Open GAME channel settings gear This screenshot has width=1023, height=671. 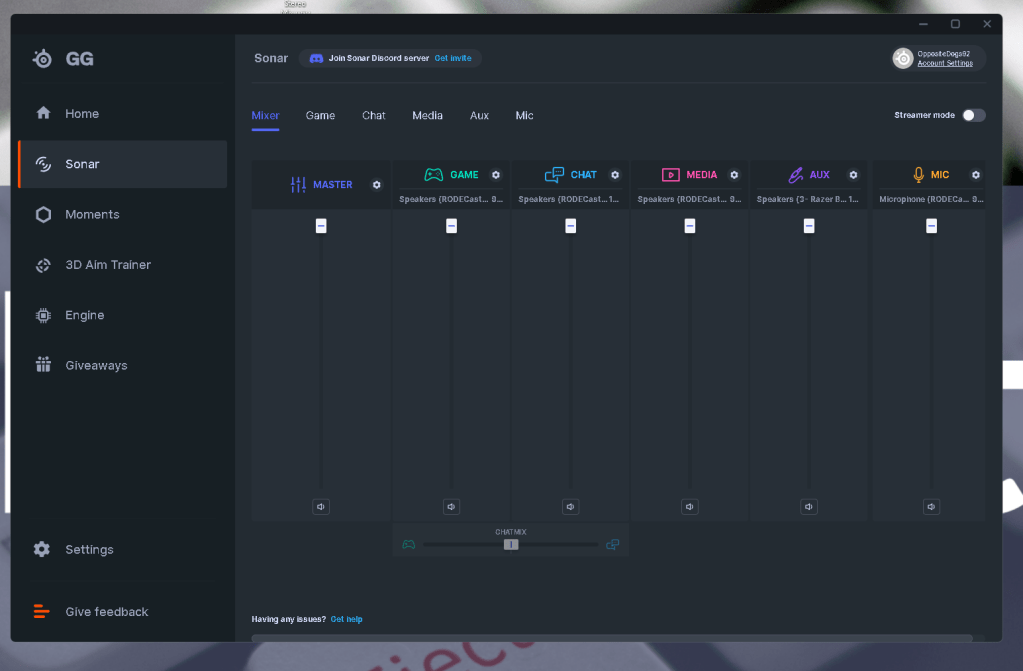coord(496,175)
